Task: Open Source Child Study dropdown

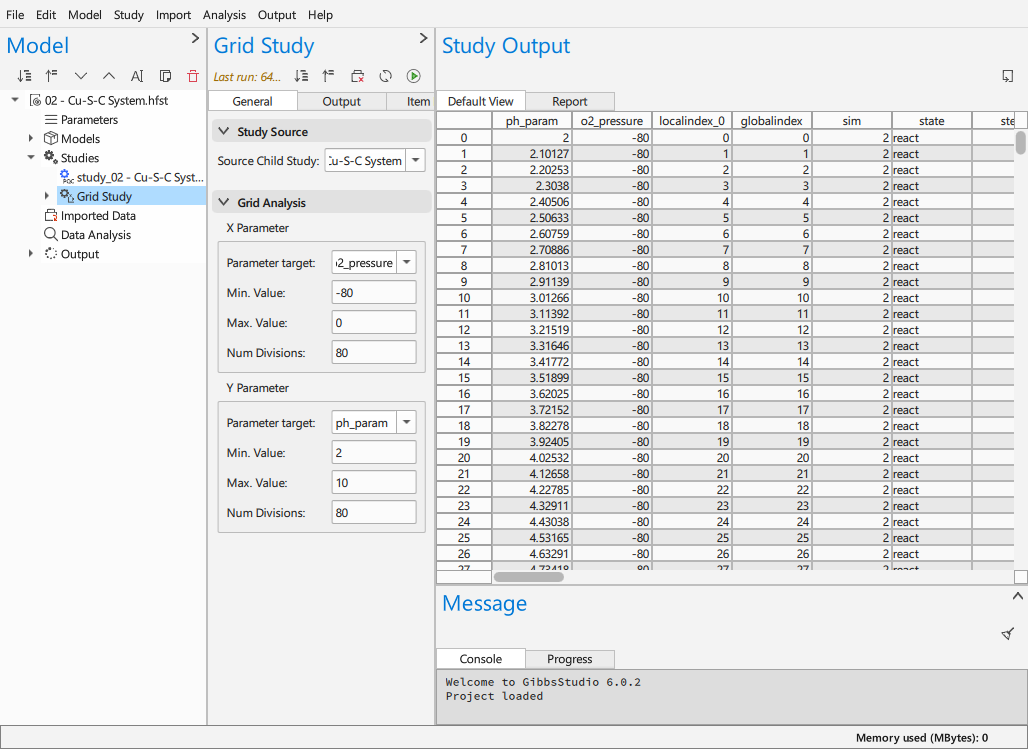Action: 416,160
